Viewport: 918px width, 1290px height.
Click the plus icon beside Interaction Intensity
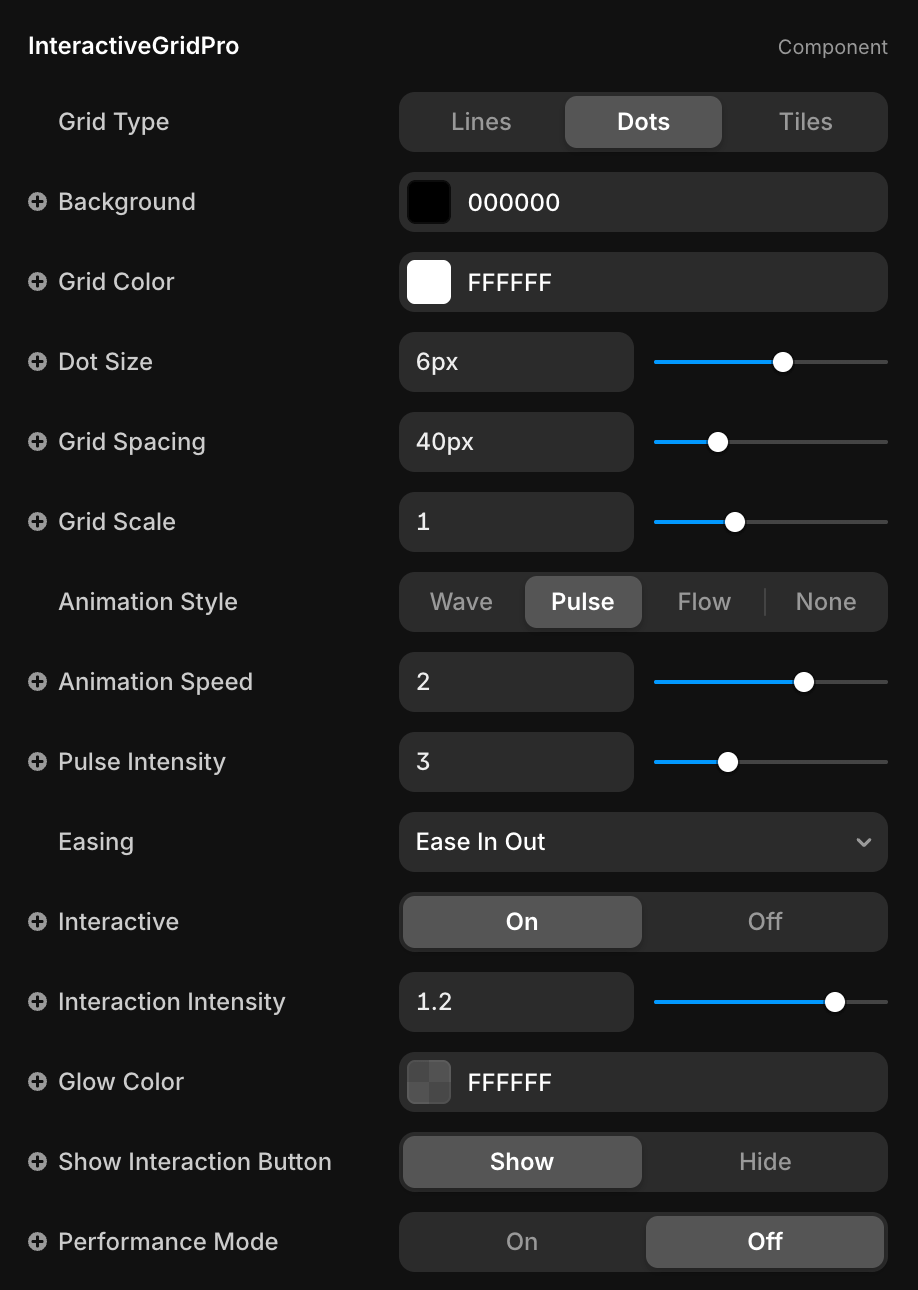[x=37, y=1002]
